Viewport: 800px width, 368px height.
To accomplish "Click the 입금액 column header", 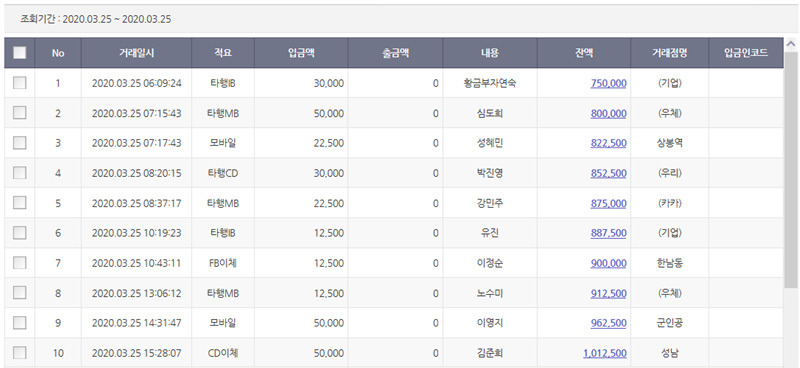I will coord(301,53).
